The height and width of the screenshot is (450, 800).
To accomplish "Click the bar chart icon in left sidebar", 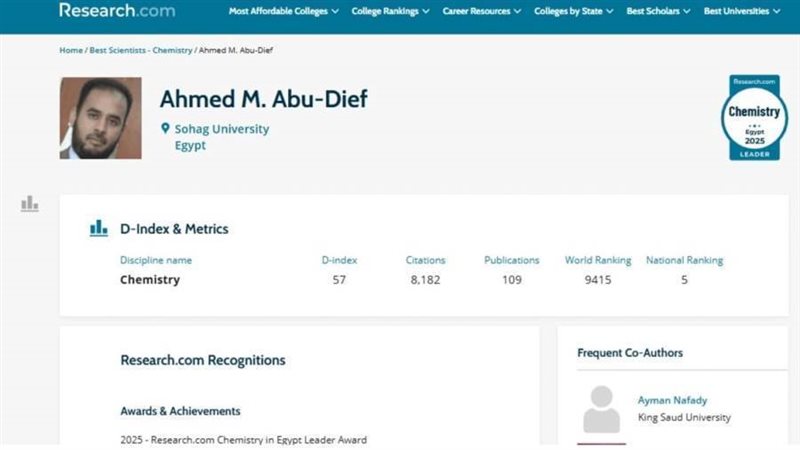I will pyautogui.click(x=30, y=204).
